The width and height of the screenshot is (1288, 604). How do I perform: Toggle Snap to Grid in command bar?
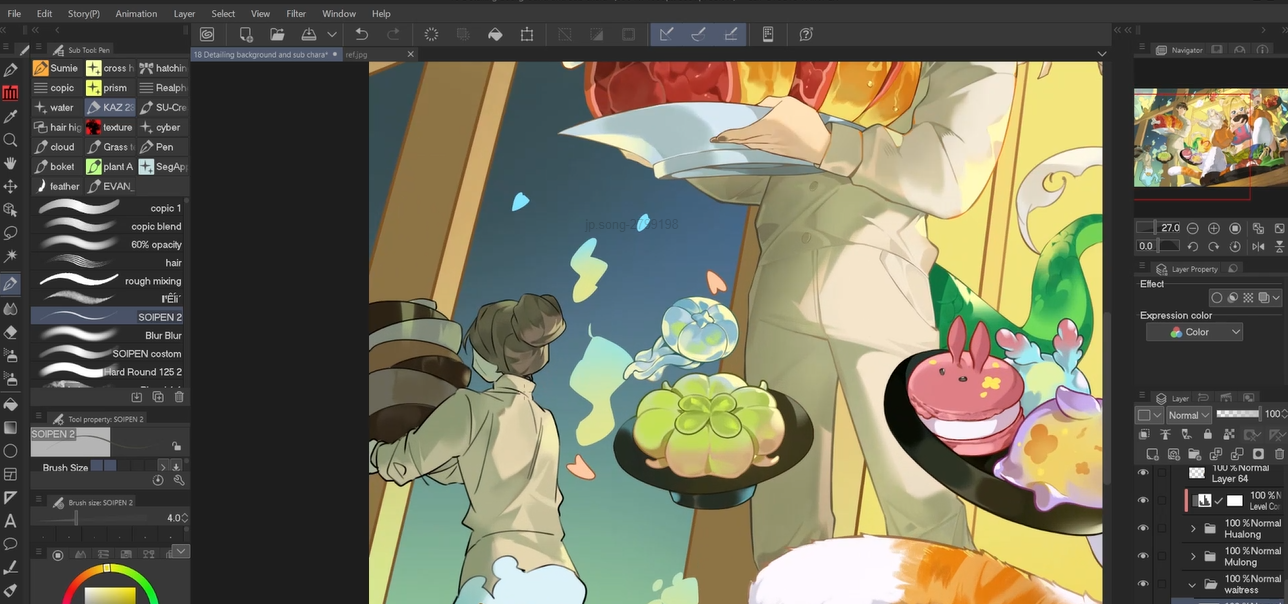730,34
